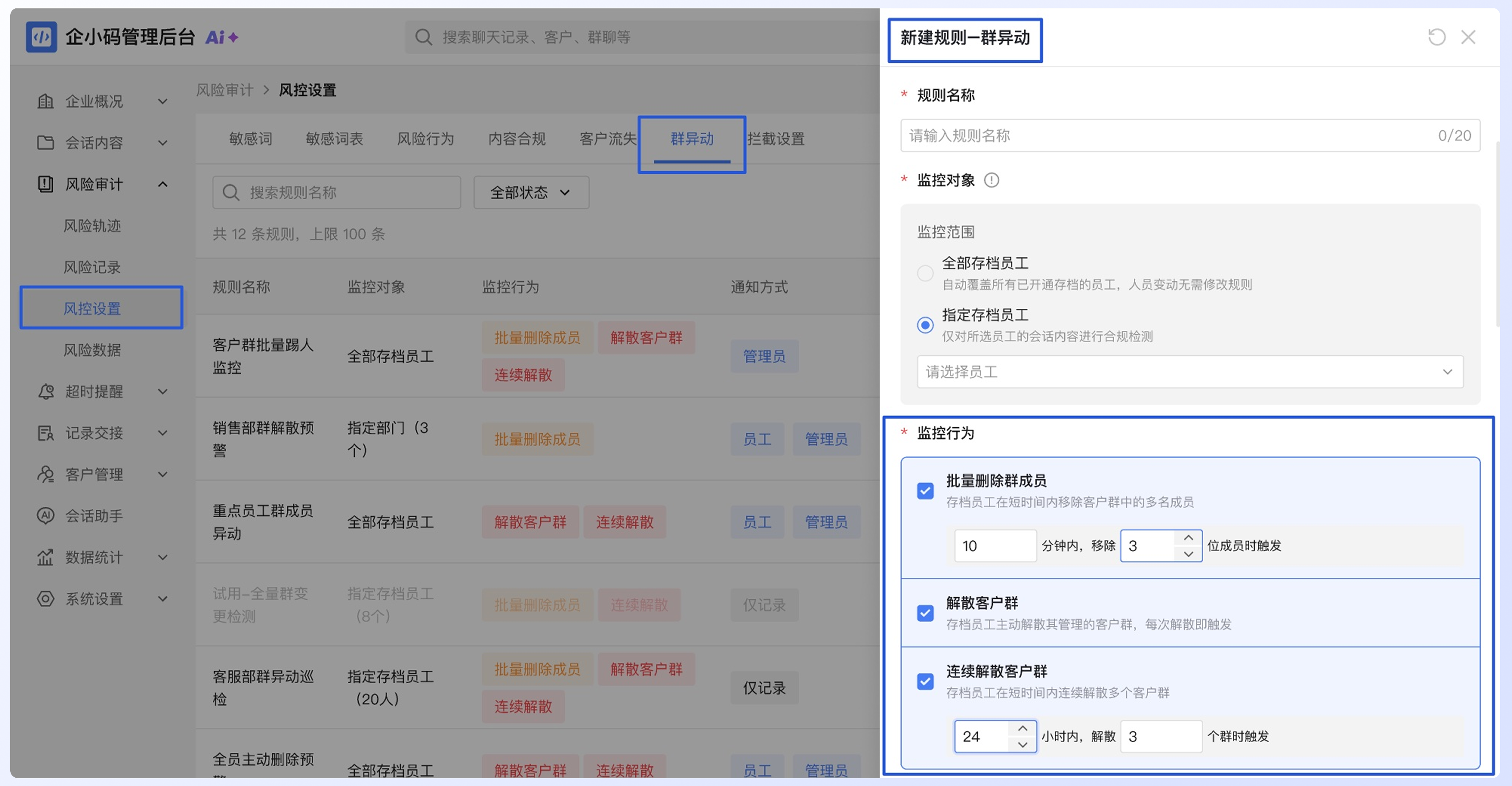Expand the 数据统计 menu chevron
1512x786 pixels.
163,558
